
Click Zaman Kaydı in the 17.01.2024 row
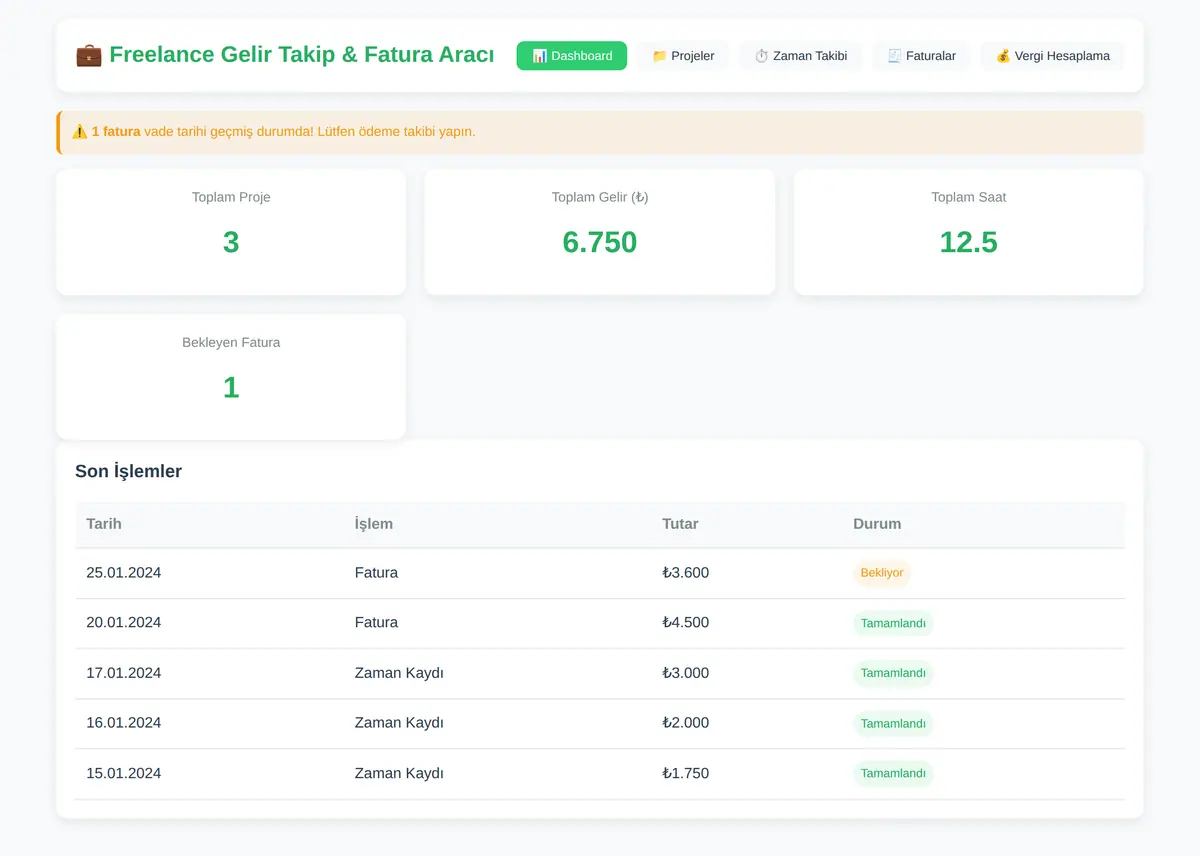coord(399,673)
